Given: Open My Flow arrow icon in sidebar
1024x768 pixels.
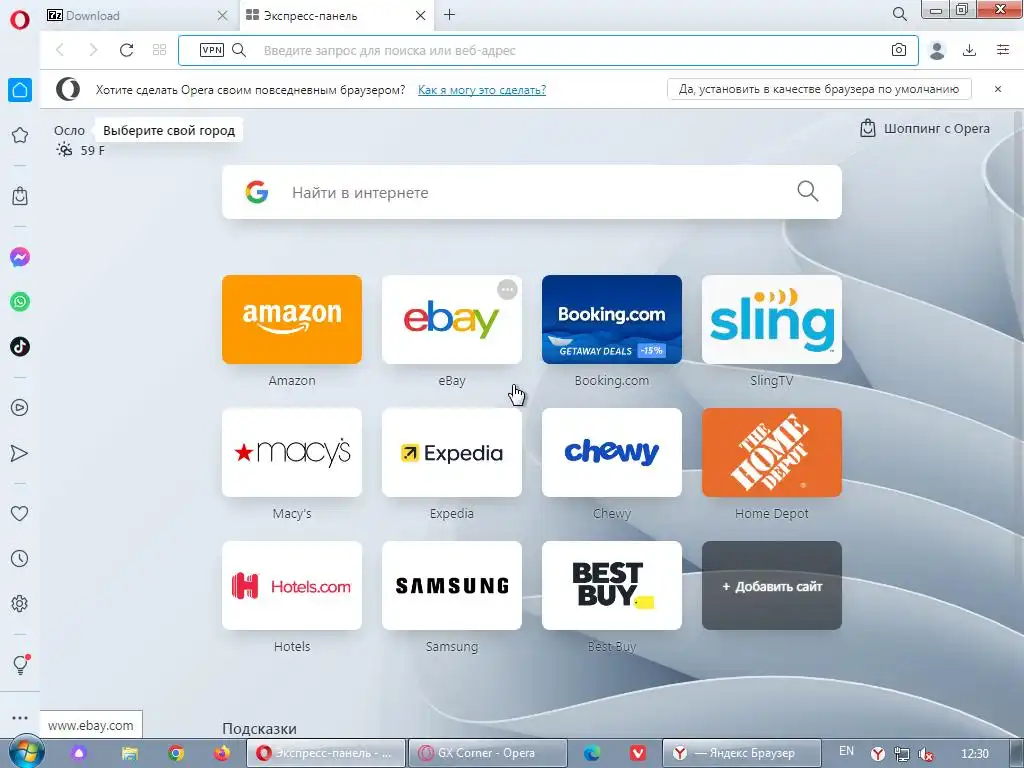Looking at the screenshot, I should pyautogui.click(x=20, y=453).
